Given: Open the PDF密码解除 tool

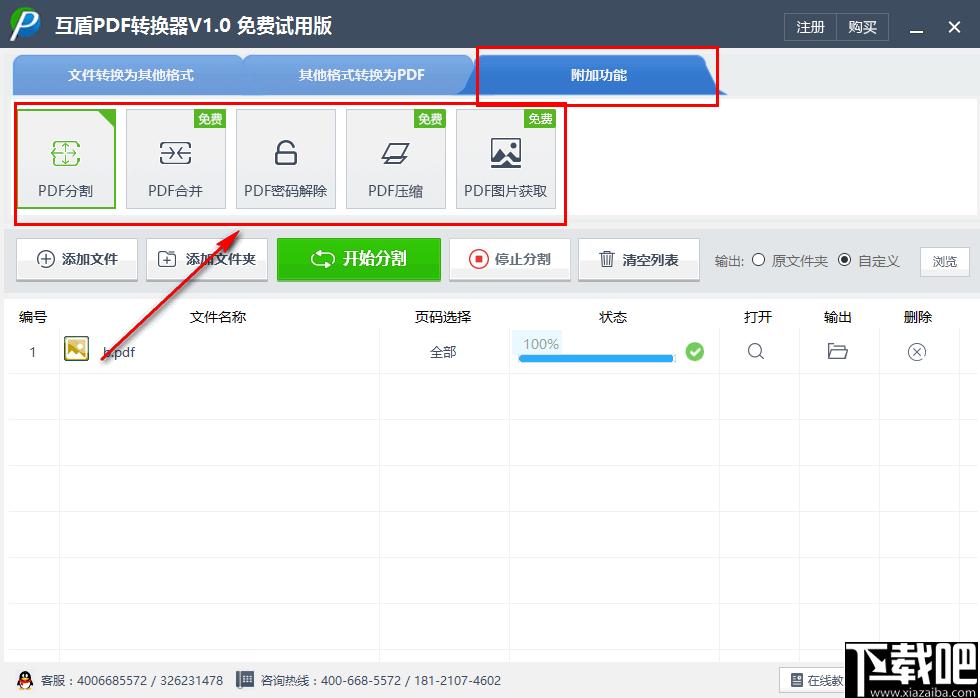Looking at the screenshot, I should click(x=286, y=159).
